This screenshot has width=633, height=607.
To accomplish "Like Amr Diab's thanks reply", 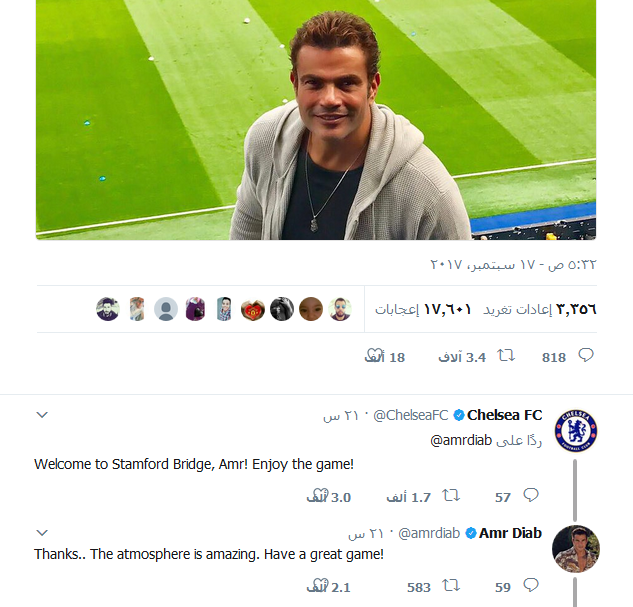I will pyautogui.click(x=319, y=586).
